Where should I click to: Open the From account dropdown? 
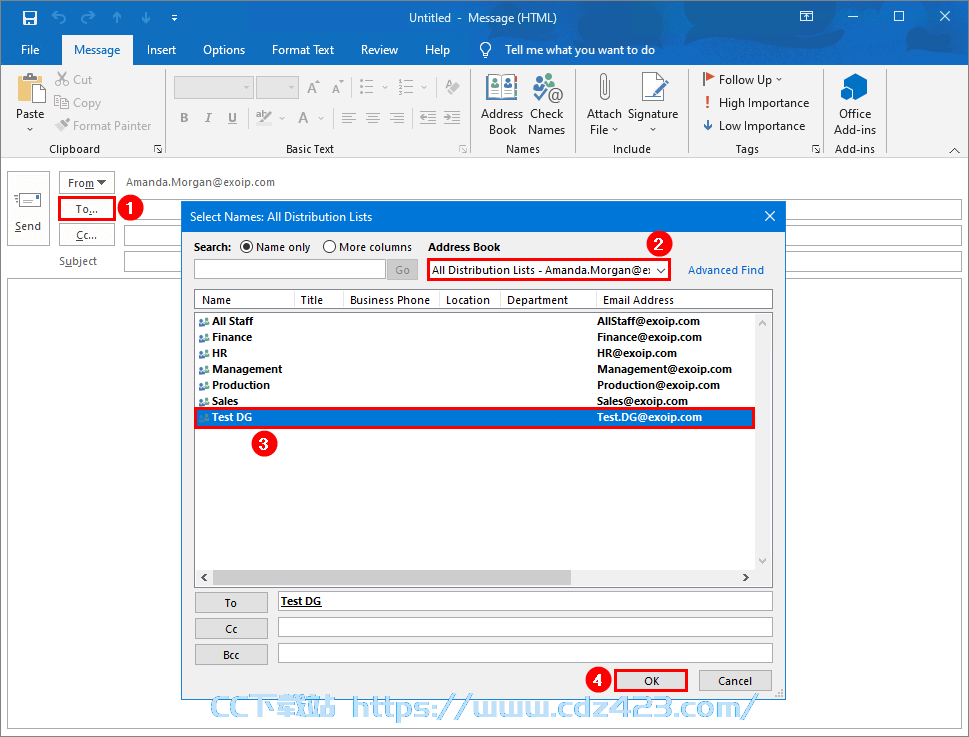(x=87, y=183)
